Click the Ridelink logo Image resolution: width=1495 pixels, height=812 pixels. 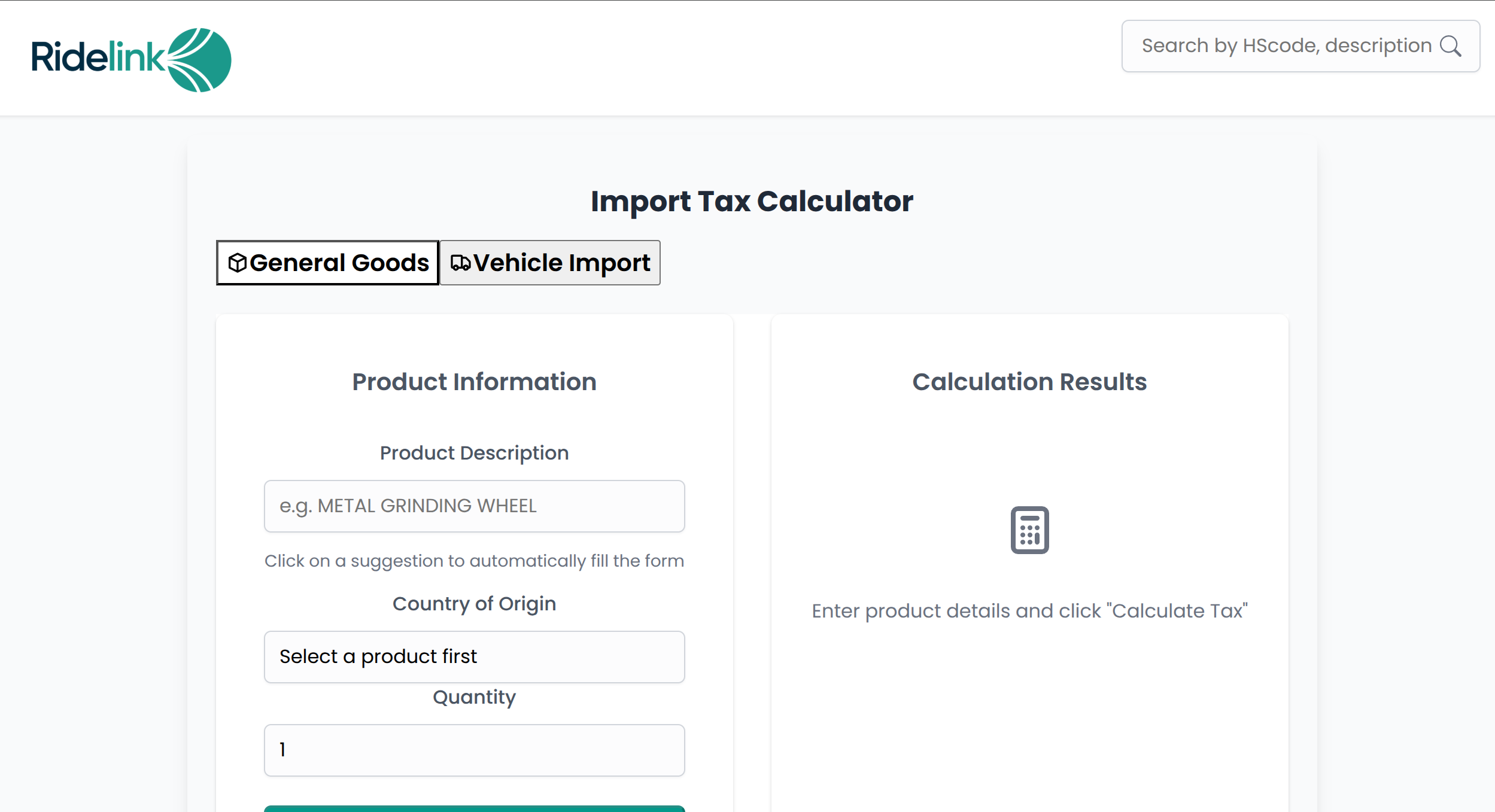click(130, 58)
